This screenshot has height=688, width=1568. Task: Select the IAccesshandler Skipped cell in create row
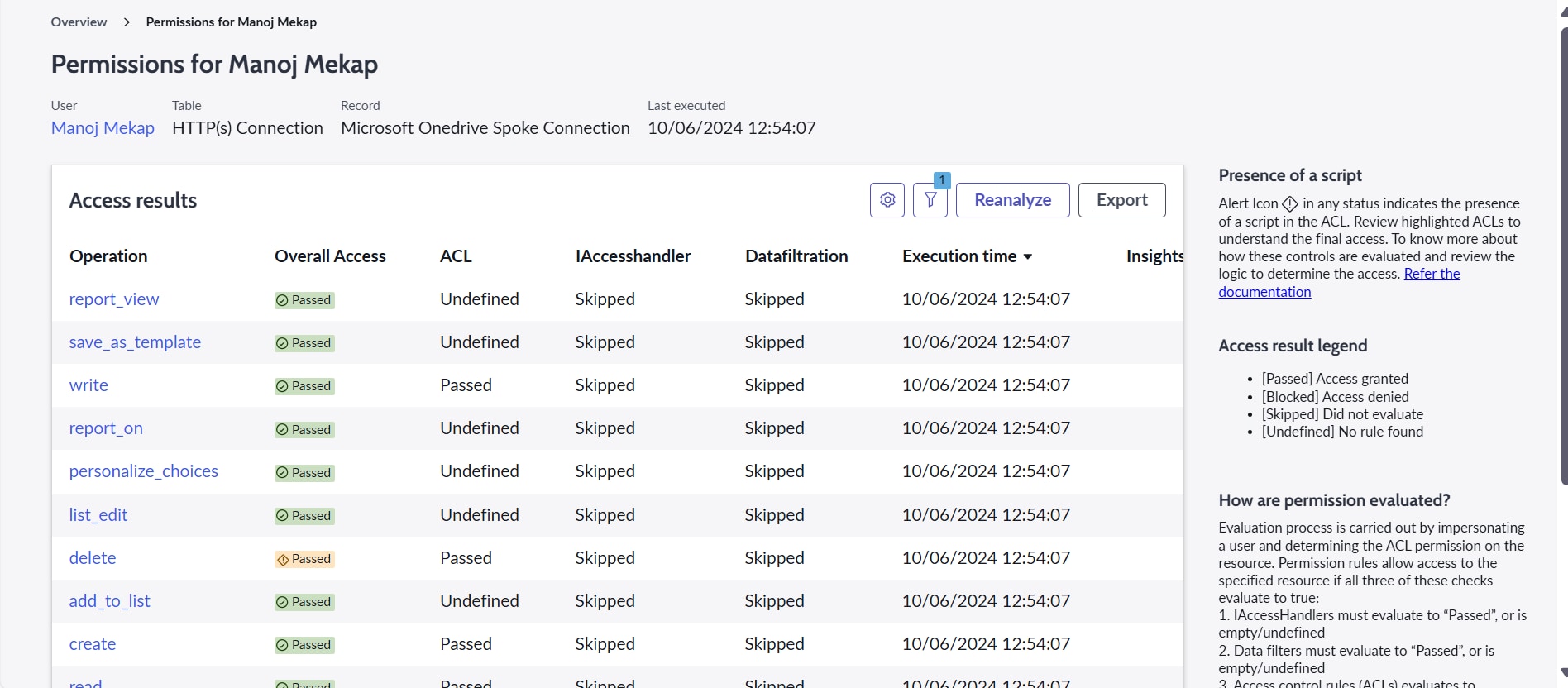tap(605, 644)
